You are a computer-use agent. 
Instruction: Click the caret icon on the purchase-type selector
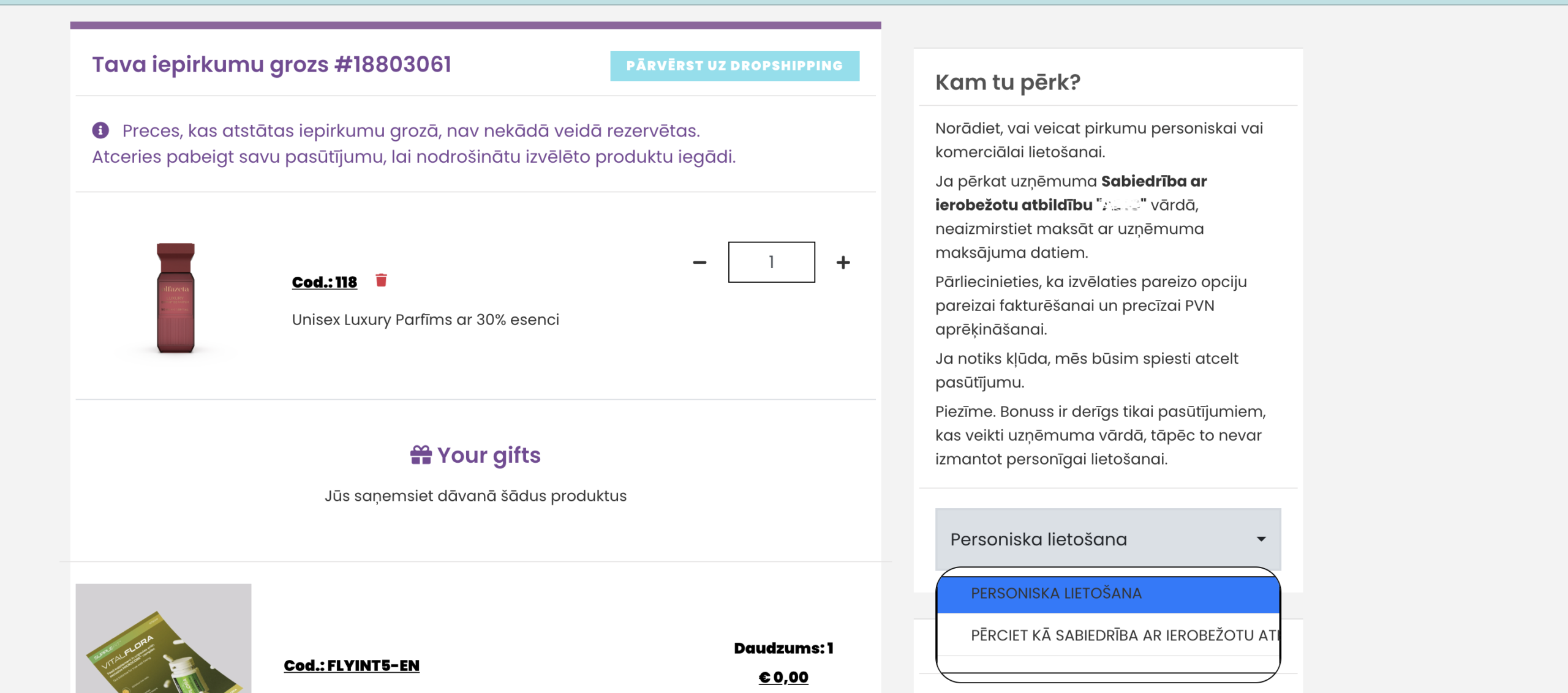(x=1260, y=539)
